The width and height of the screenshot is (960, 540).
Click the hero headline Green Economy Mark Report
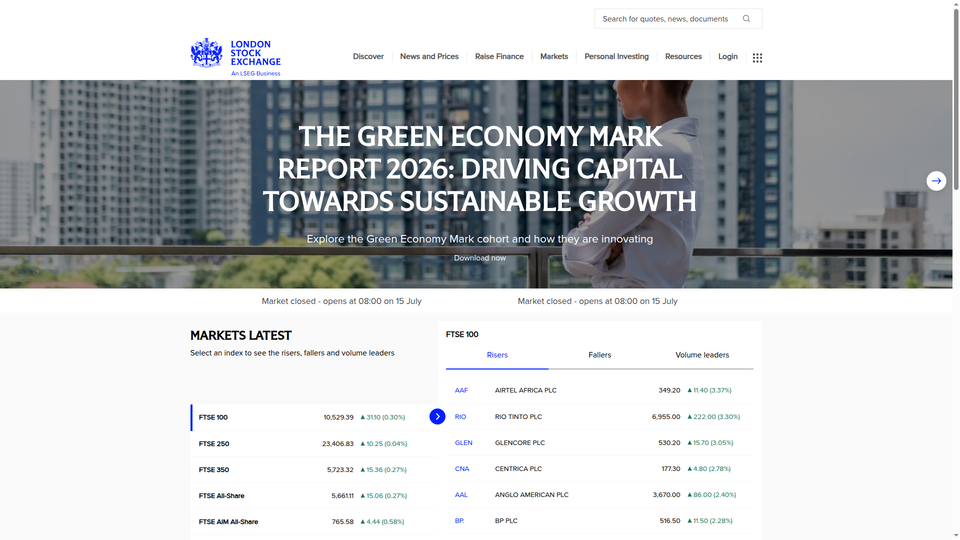(x=480, y=169)
